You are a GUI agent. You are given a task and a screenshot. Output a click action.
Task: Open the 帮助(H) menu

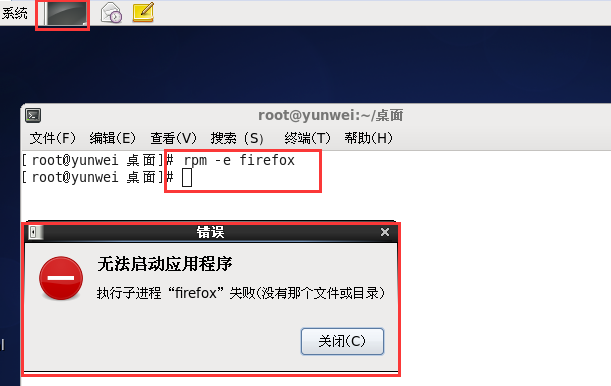369,138
